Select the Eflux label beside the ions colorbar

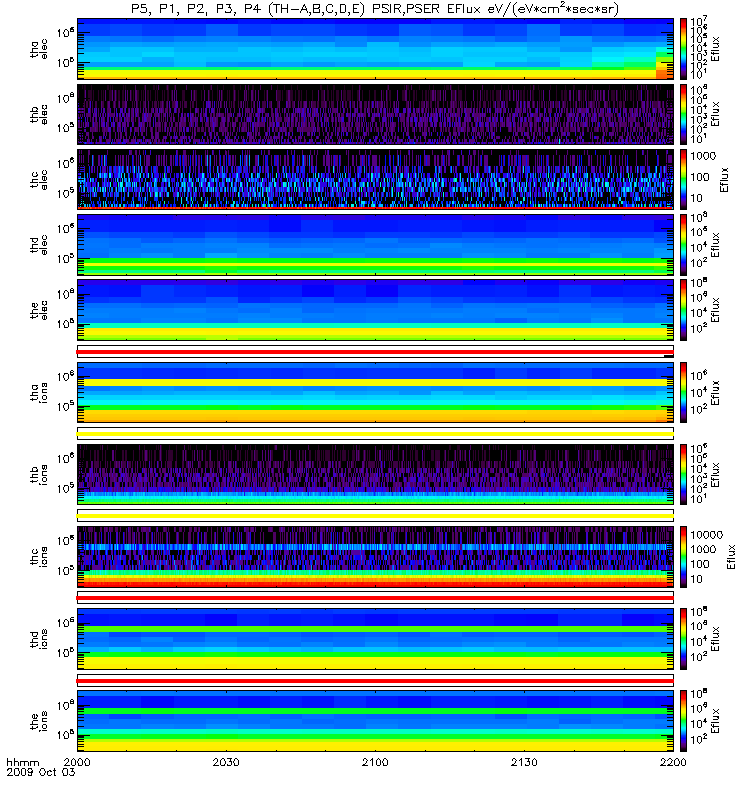point(715,721)
